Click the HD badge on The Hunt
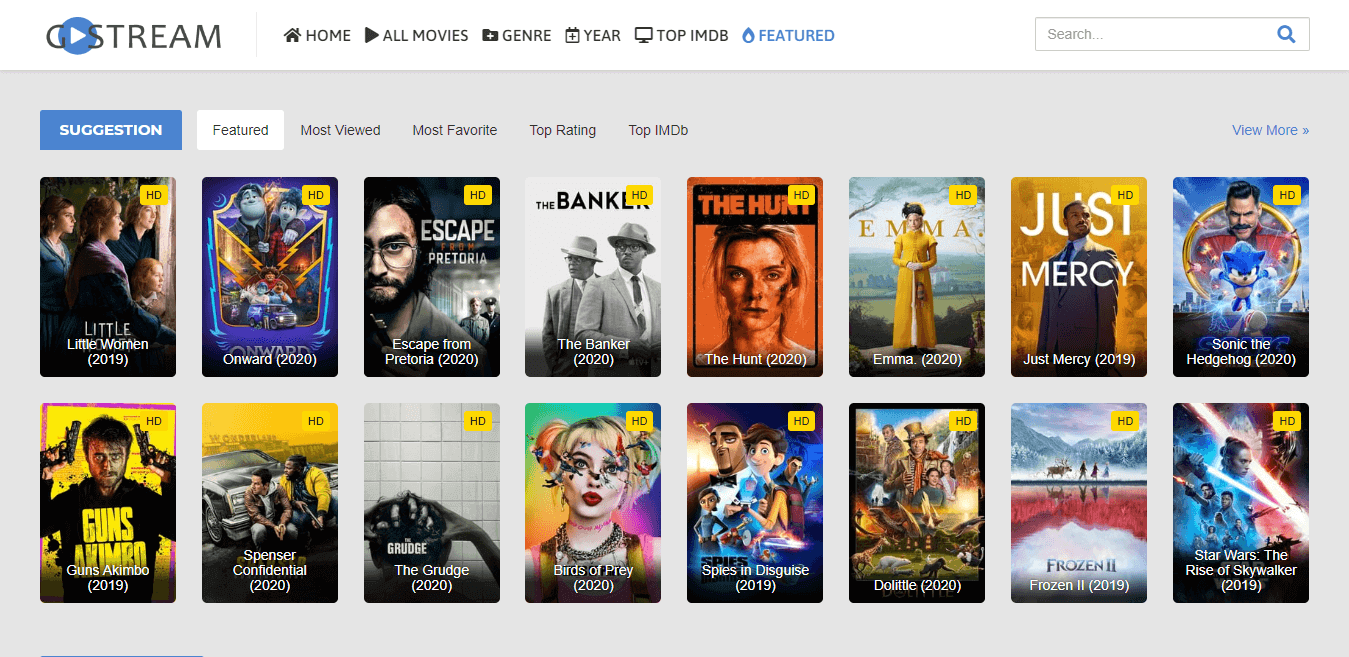Image resolution: width=1349 pixels, height=657 pixels. pyautogui.click(x=802, y=195)
